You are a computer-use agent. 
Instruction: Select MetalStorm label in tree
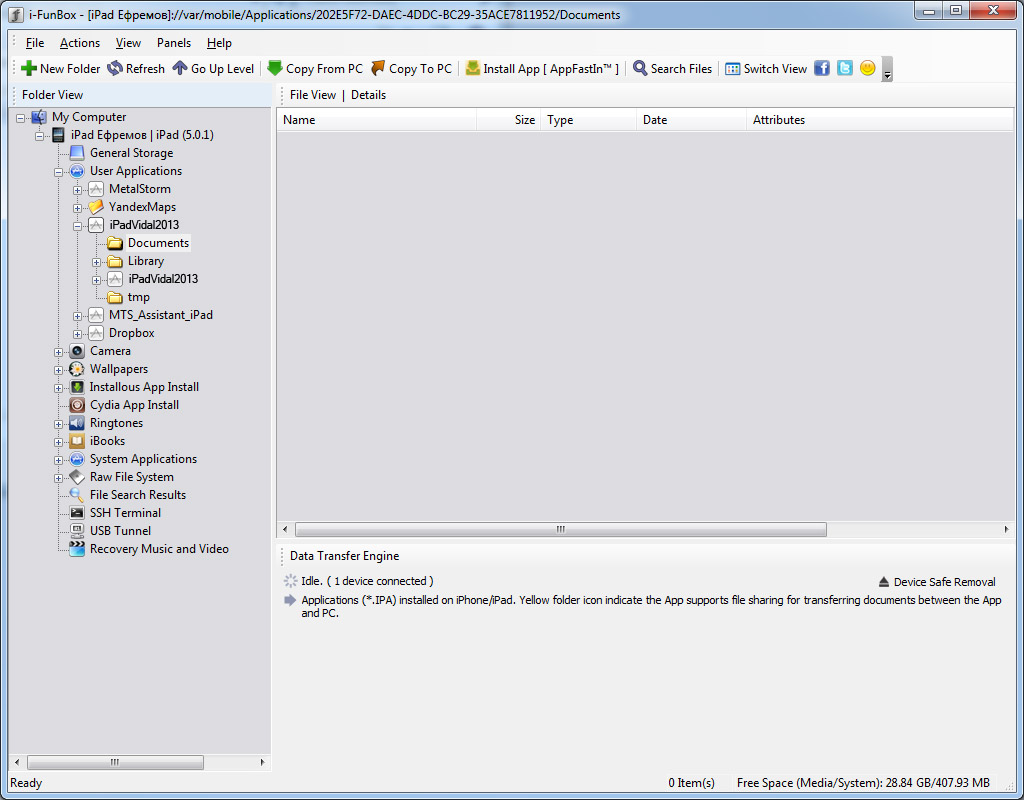140,189
